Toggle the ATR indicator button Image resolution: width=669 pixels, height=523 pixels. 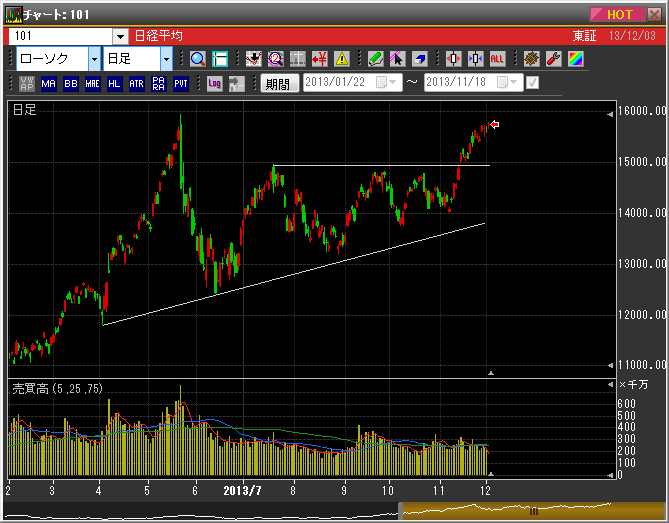[137, 84]
